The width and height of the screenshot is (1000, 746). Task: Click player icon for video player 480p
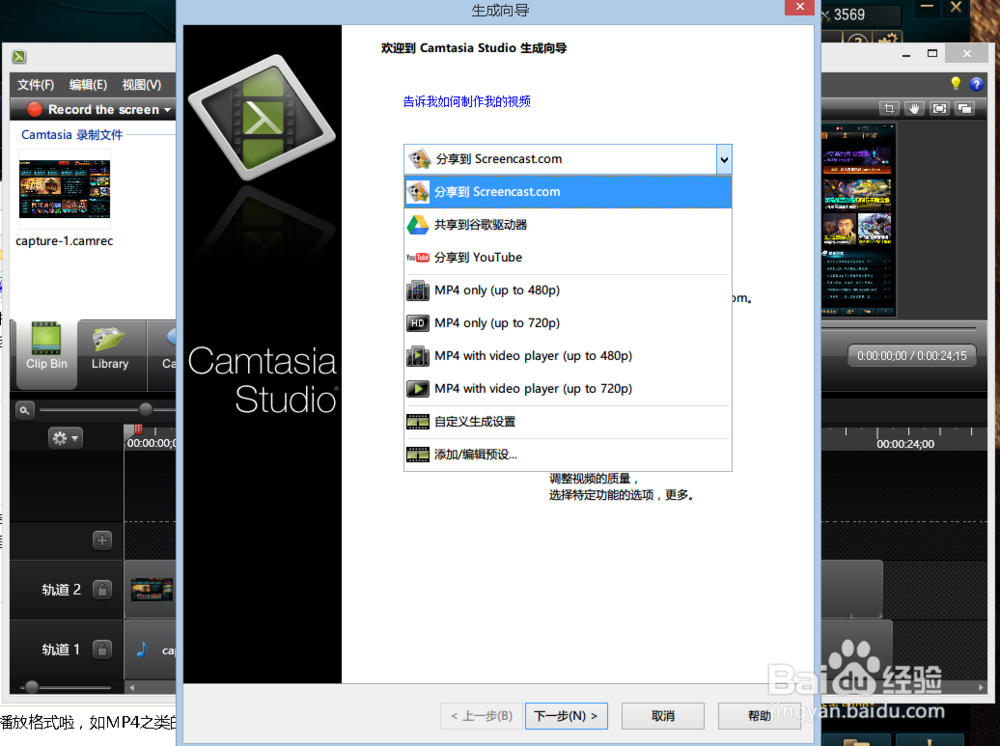click(x=418, y=356)
